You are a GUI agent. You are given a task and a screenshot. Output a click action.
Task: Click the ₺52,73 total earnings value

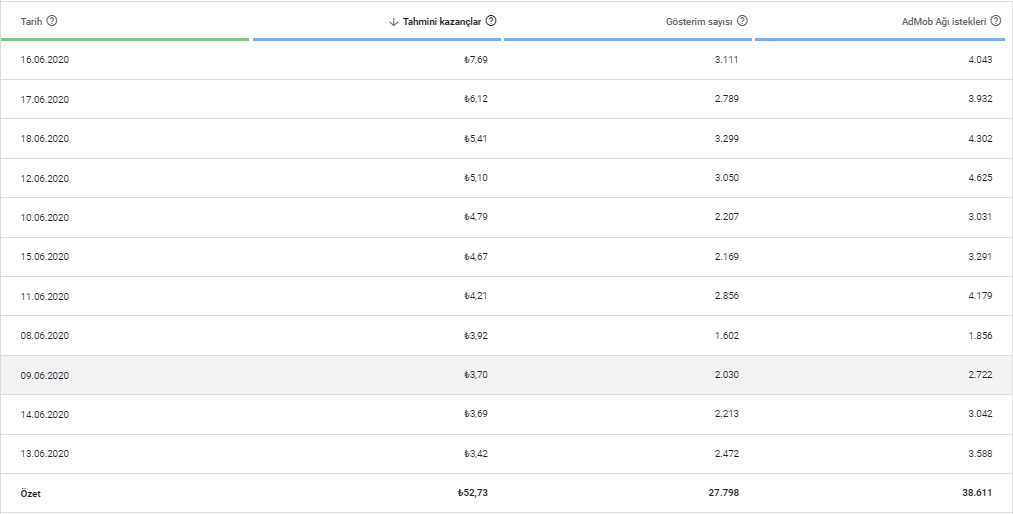pos(472,494)
